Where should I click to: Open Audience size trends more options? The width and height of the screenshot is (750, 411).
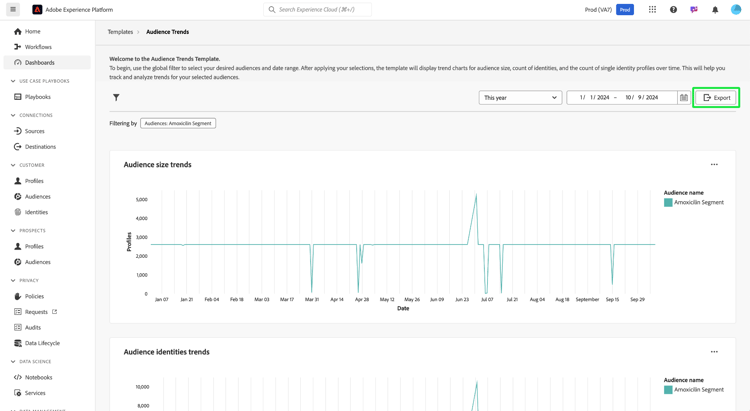point(714,165)
